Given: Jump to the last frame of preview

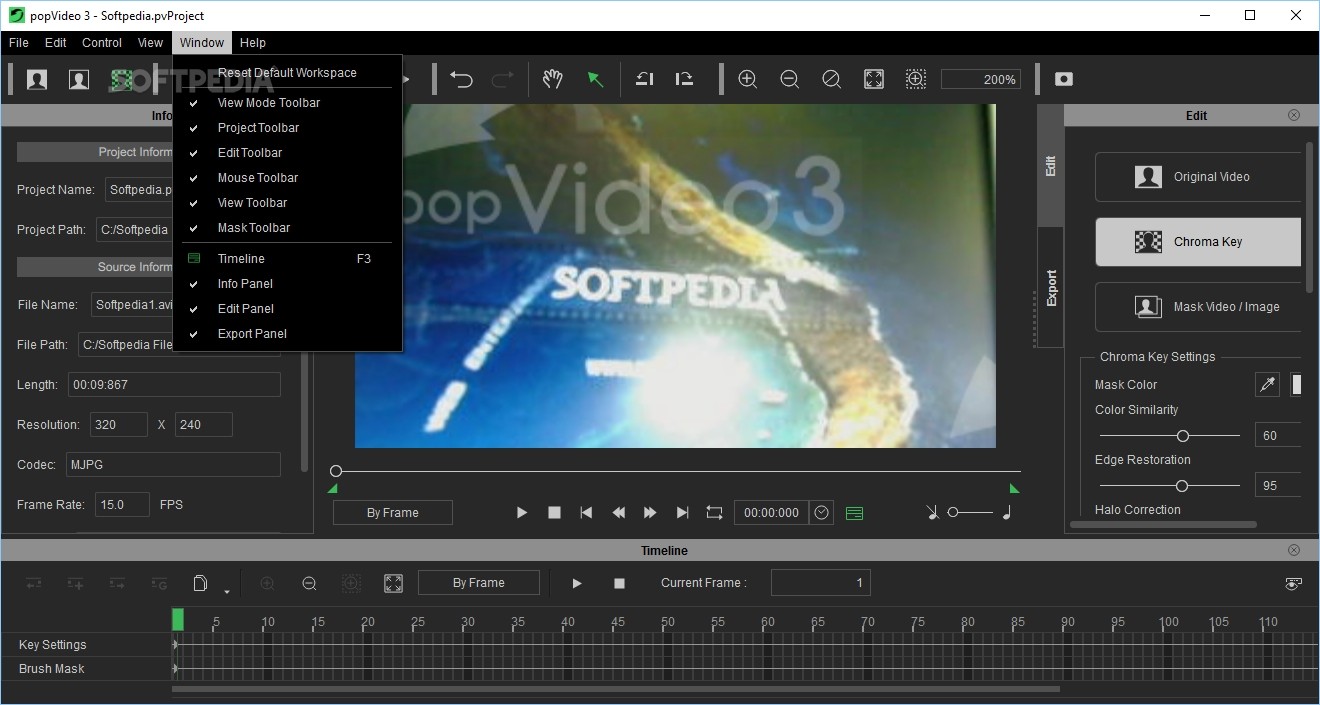Looking at the screenshot, I should pyautogui.click(x=682, y=512).
